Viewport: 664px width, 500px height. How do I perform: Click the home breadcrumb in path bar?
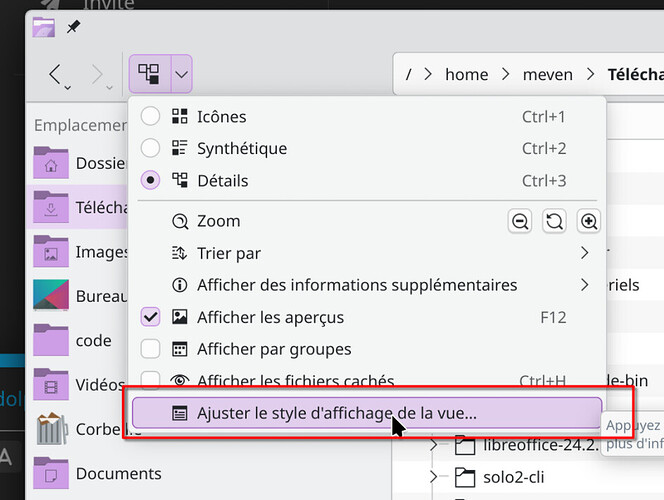[x=467, y=74]
